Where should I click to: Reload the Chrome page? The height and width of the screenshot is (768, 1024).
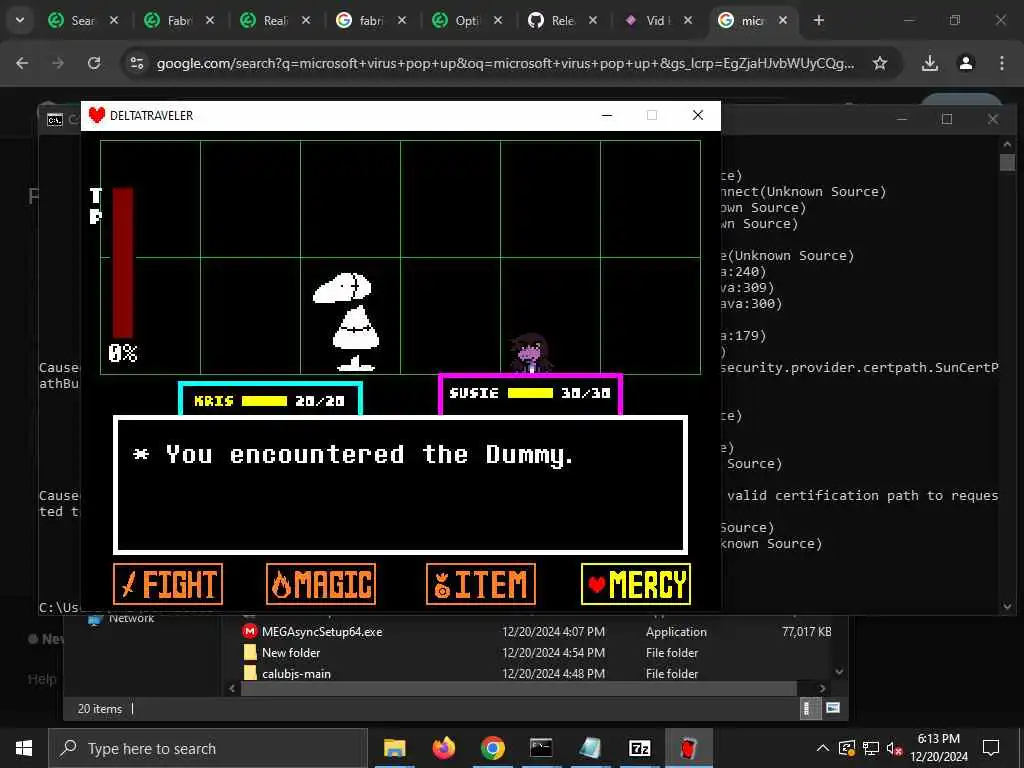(94, 63)
